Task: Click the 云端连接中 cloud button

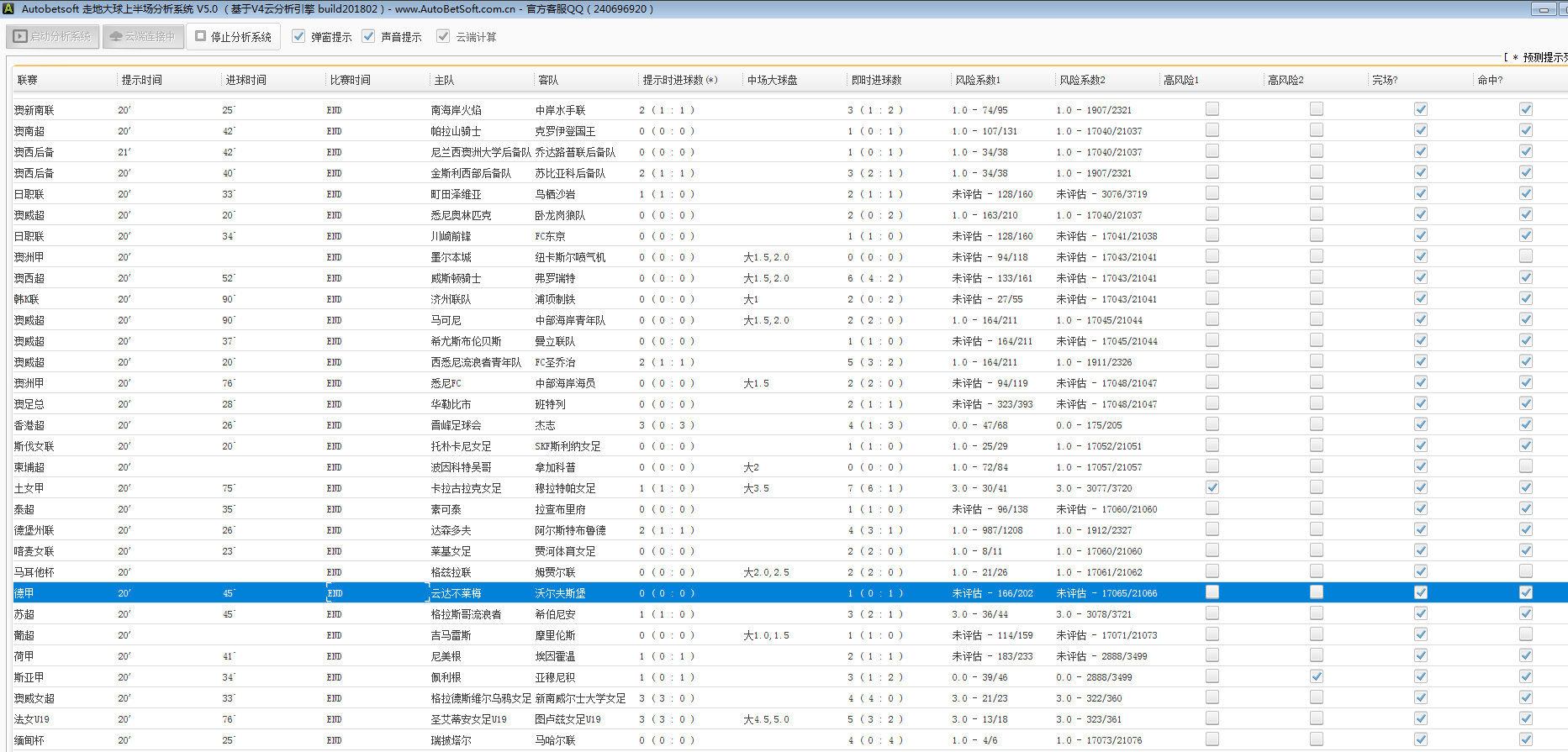Action: [143, 37]
